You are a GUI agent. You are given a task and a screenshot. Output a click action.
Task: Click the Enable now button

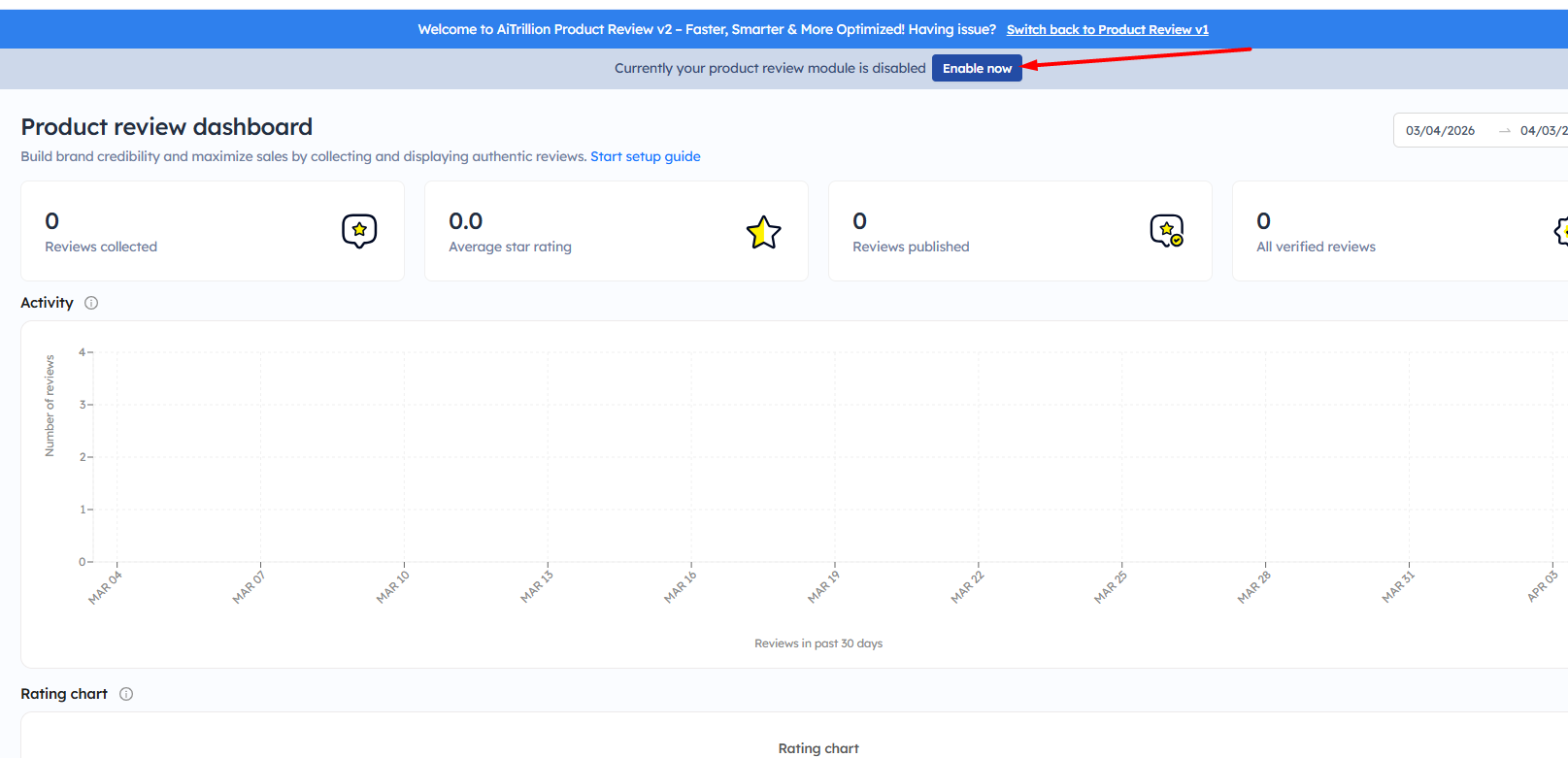(x=976, y=68)
